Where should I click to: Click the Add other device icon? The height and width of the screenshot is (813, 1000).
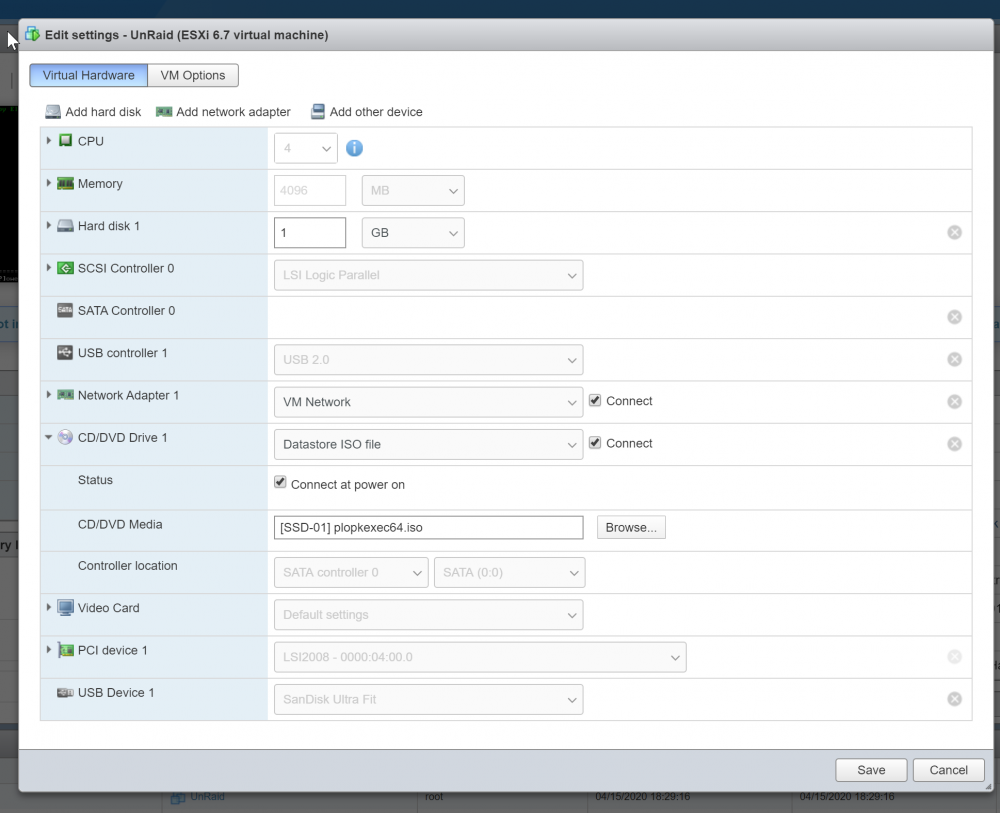click(318, 112)
